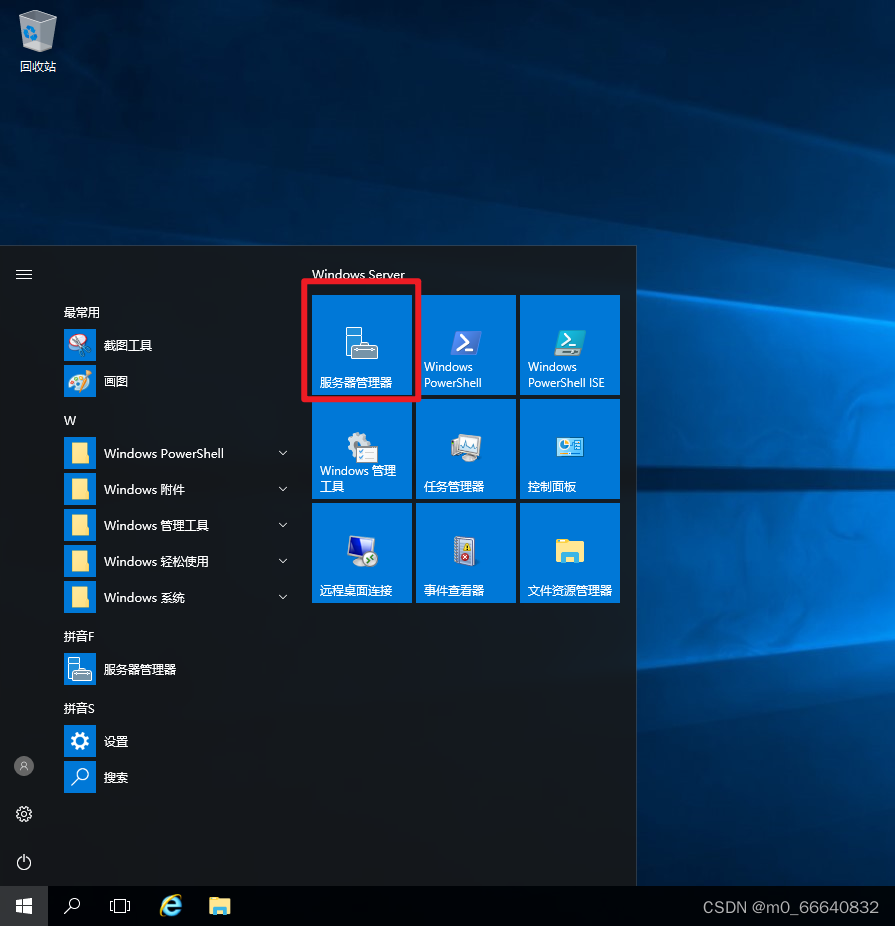Image resolution: width=895 pixels, height=926 pixels.
Task: Open Task View on the taskbar
Action: coord(120,906)
